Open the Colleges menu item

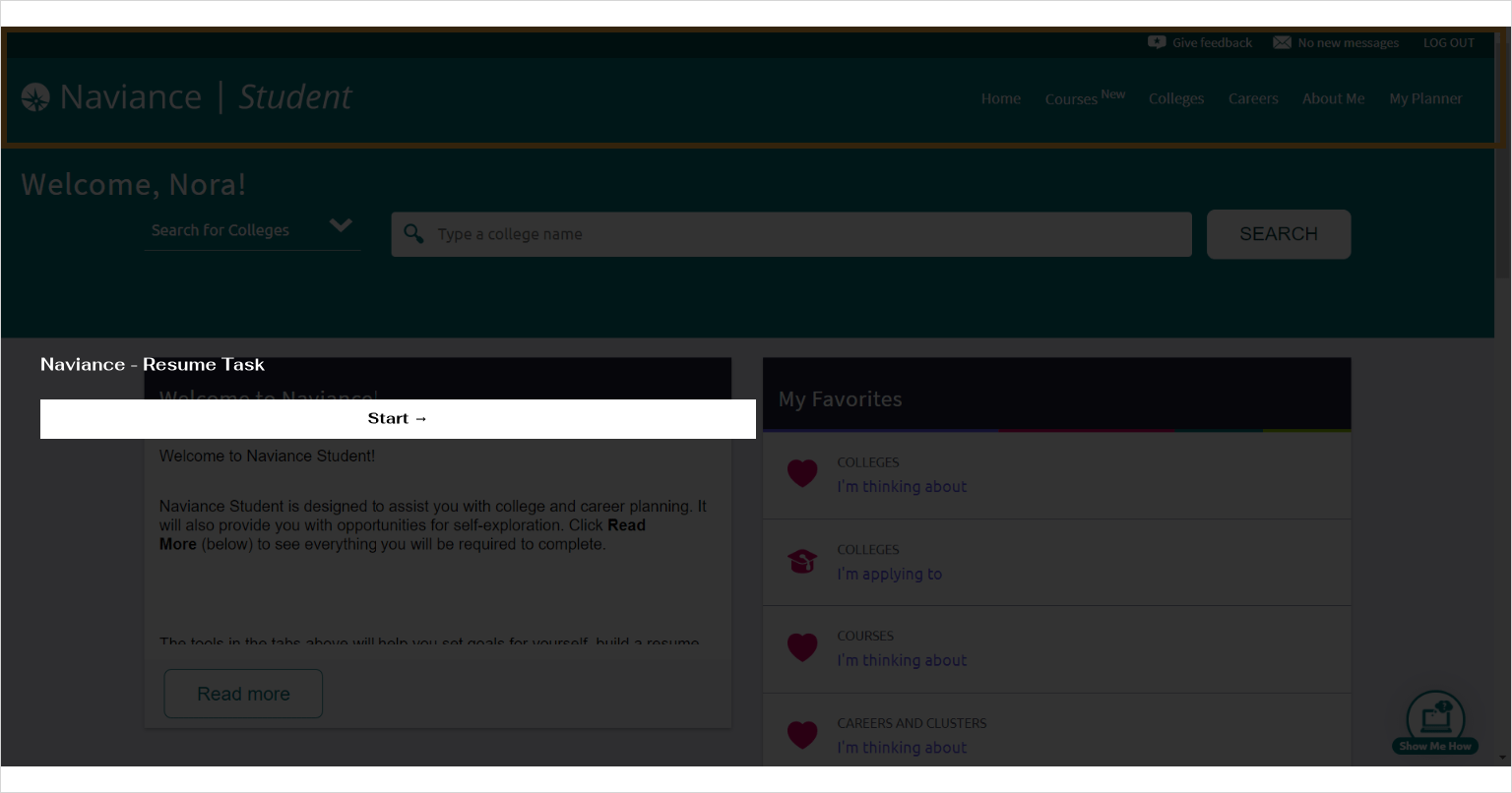(x=1176, y=98)
